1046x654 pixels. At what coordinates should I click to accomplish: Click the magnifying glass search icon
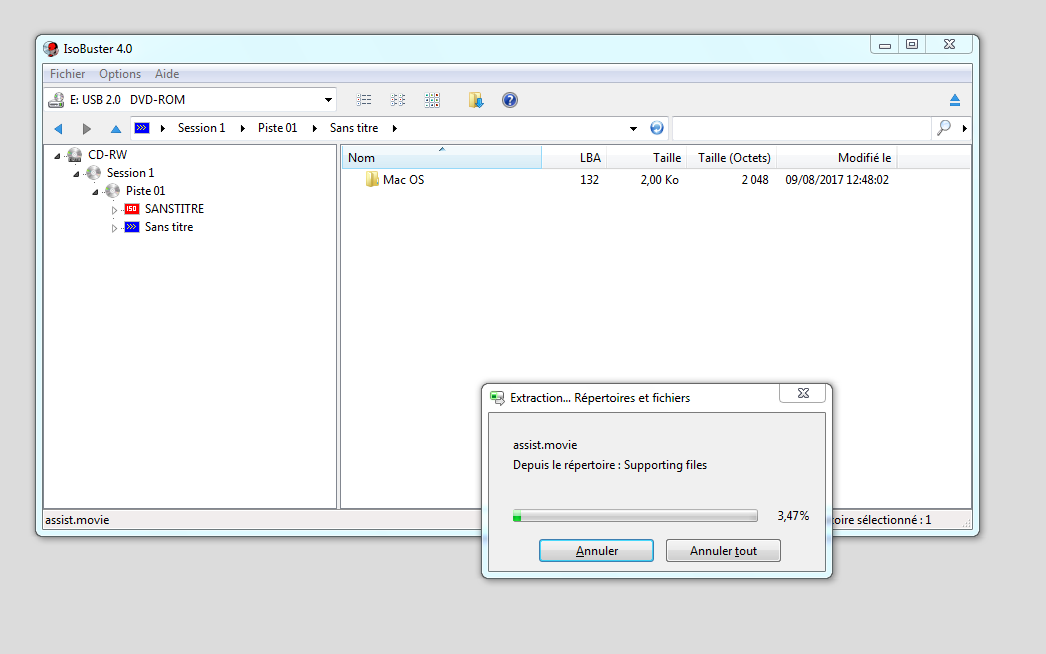[944, 128]
